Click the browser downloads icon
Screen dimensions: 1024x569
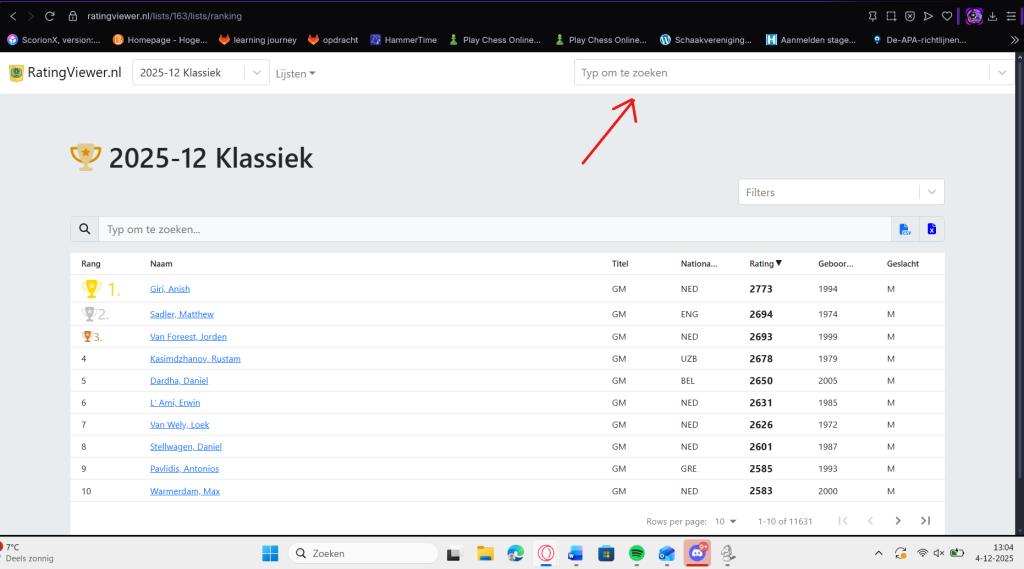(x=993, y=16)
